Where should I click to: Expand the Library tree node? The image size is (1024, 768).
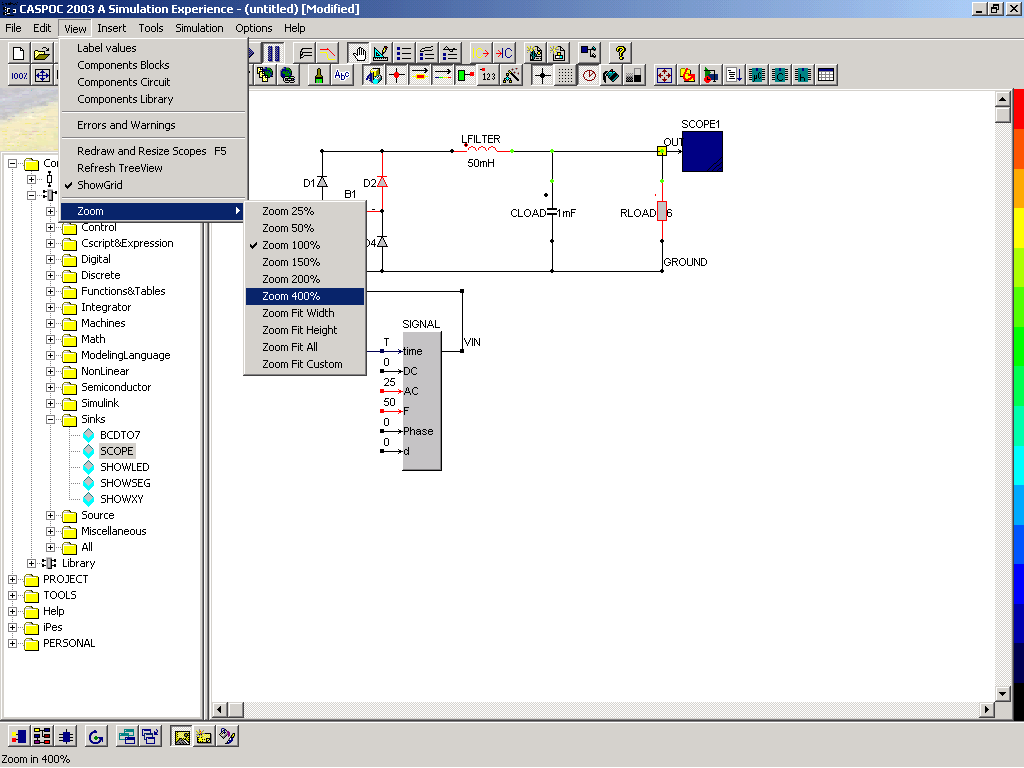[x=31, y=564]
